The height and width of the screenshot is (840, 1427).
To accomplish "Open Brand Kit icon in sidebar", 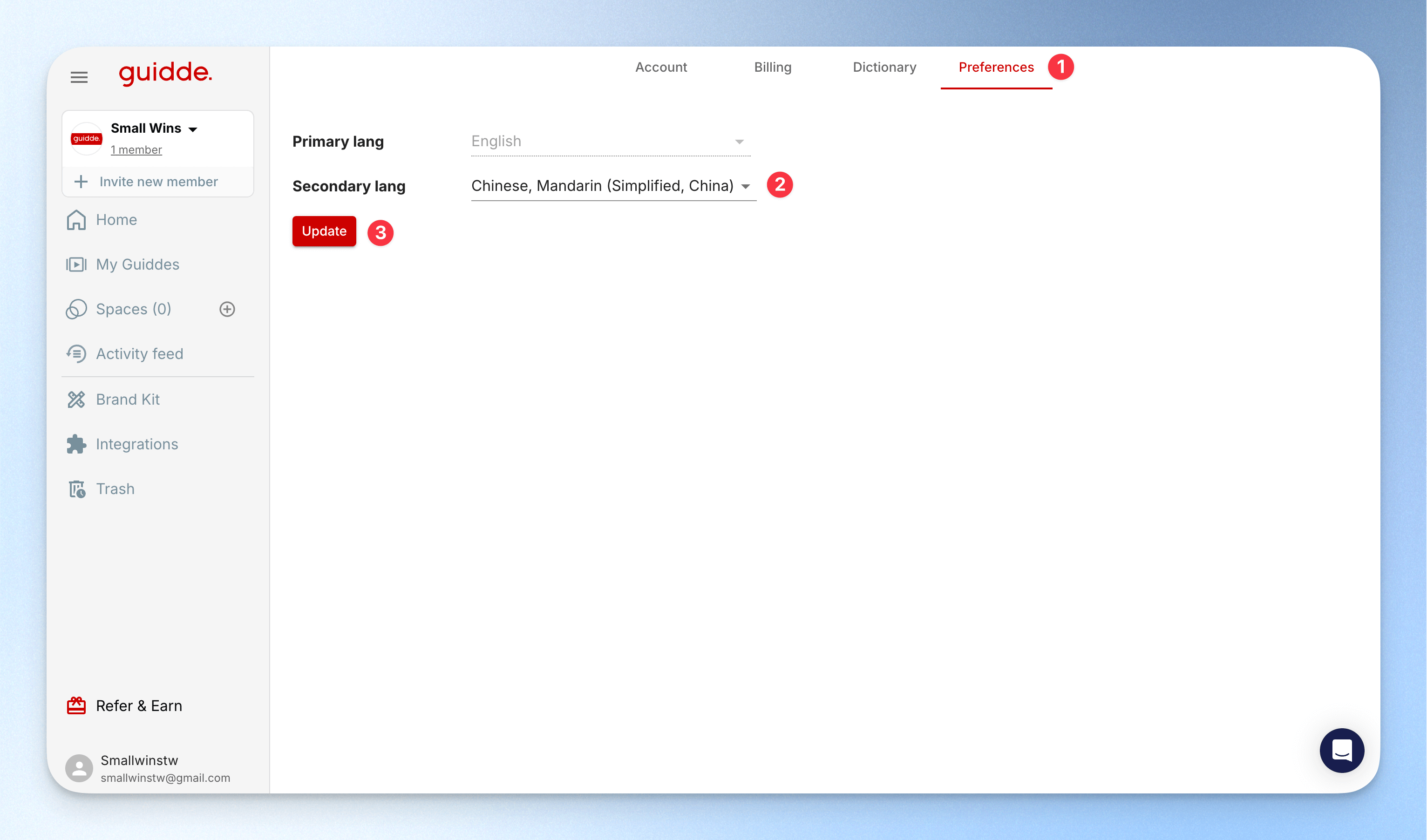I will 76,400.
